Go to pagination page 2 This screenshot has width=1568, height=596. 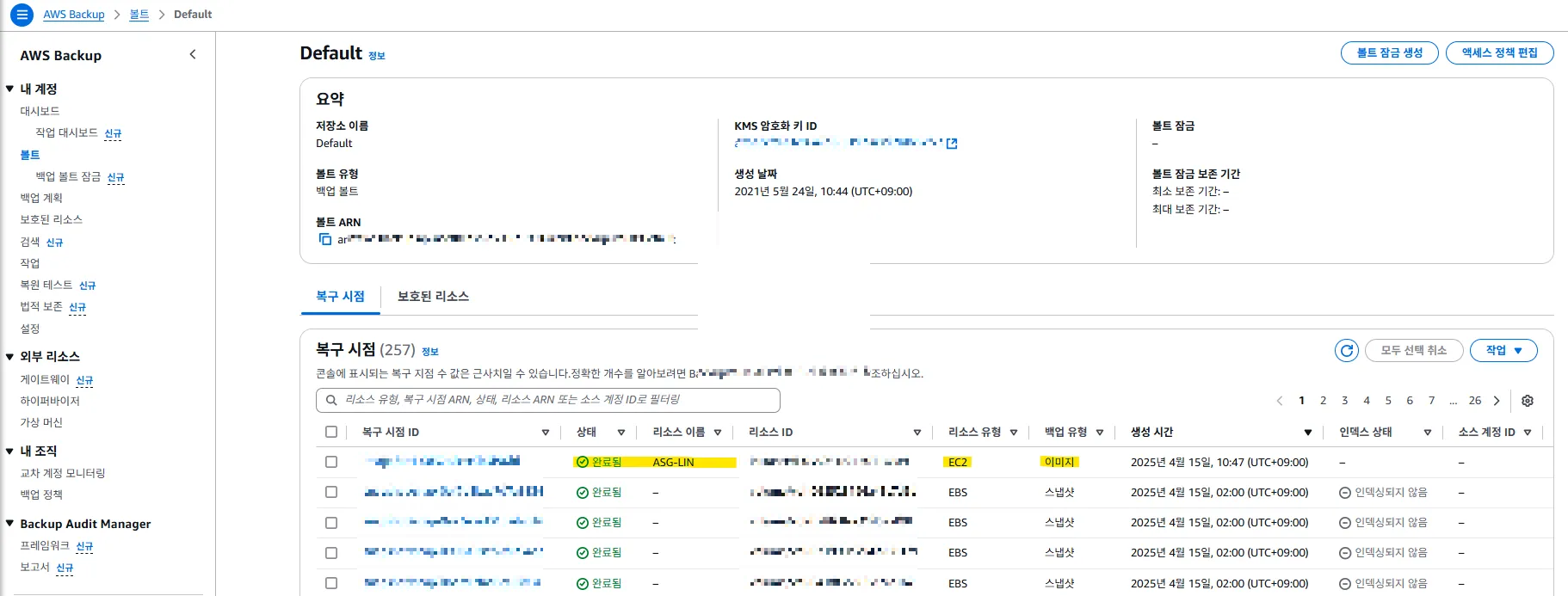coord(1323,401)
